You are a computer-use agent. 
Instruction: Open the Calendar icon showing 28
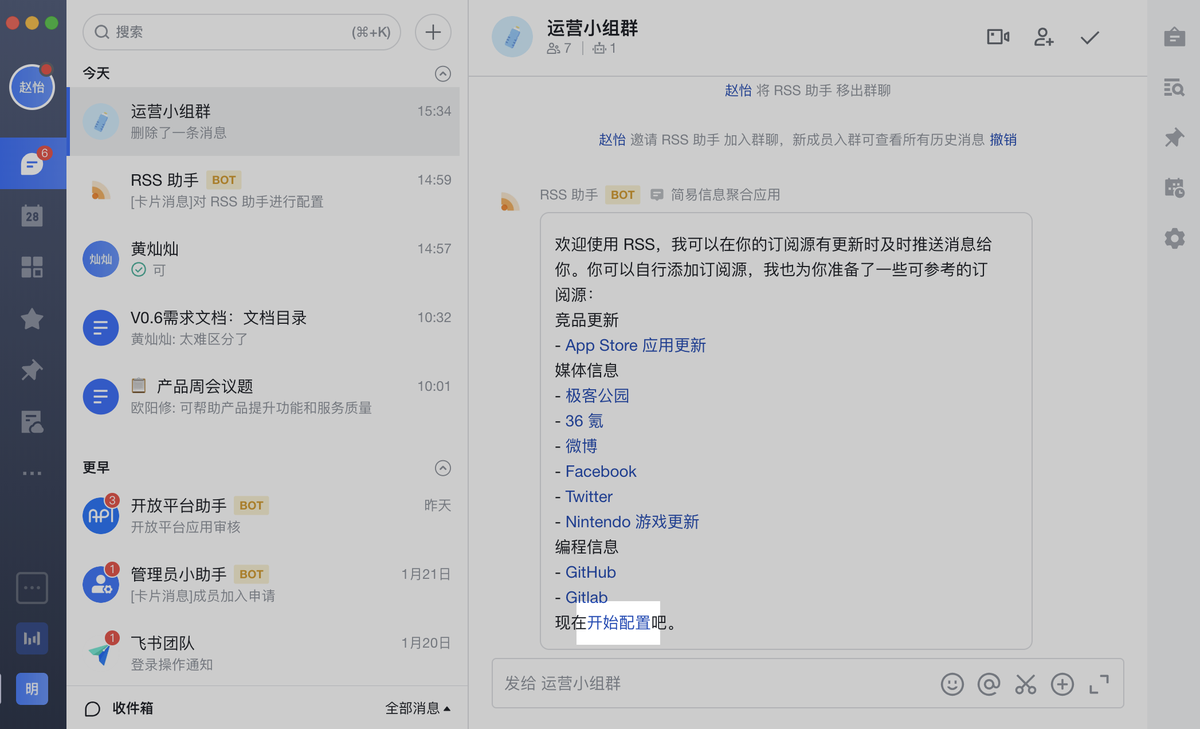click(x=32, y=215)
